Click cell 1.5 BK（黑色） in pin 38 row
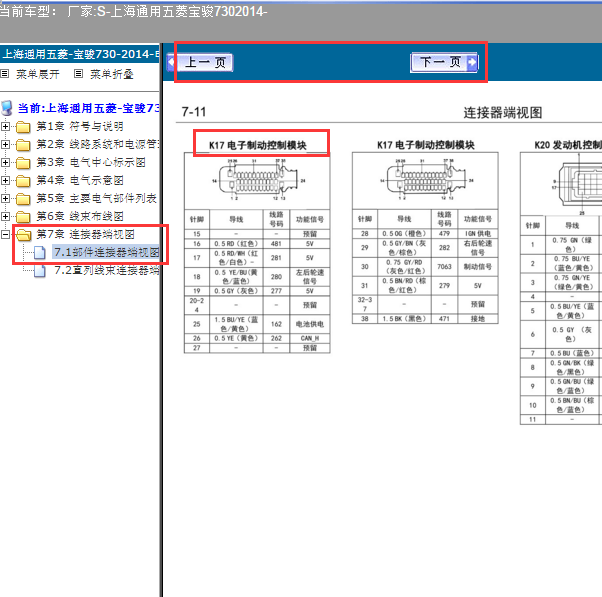Screen dimensions: 602x597 pos(404,319)
